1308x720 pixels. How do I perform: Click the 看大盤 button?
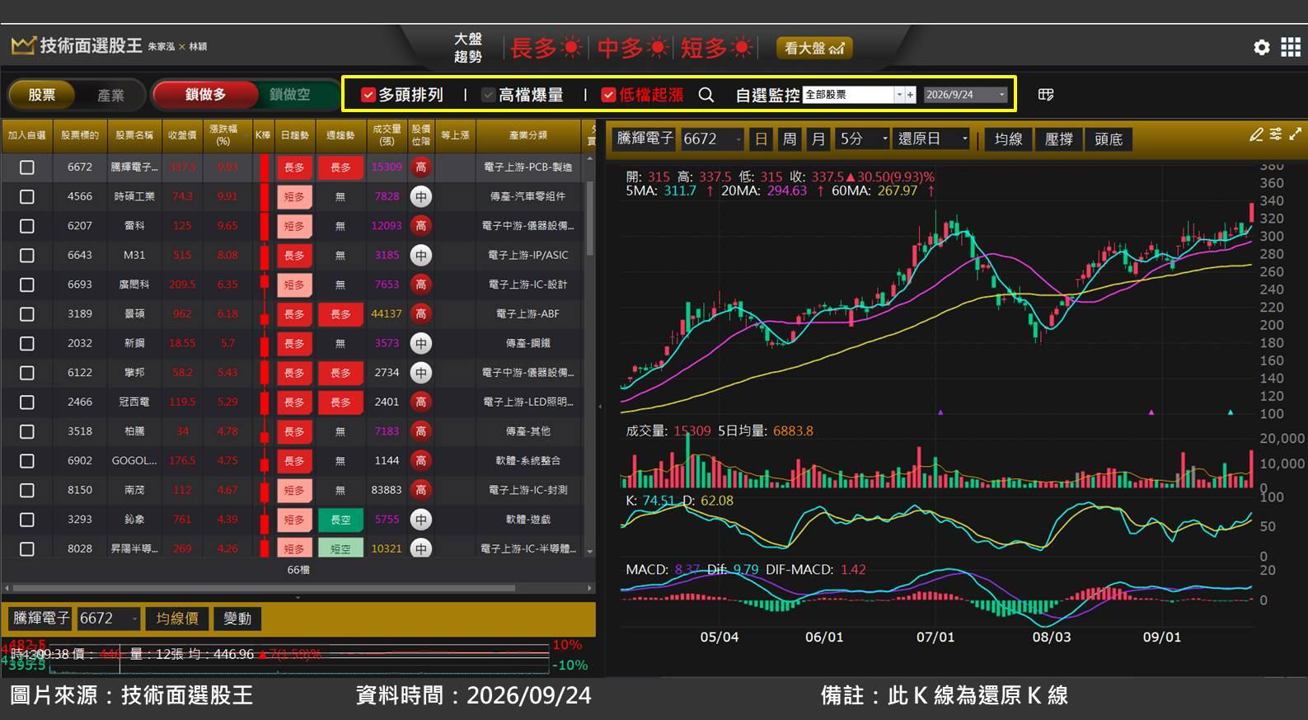tap(814, 48)
